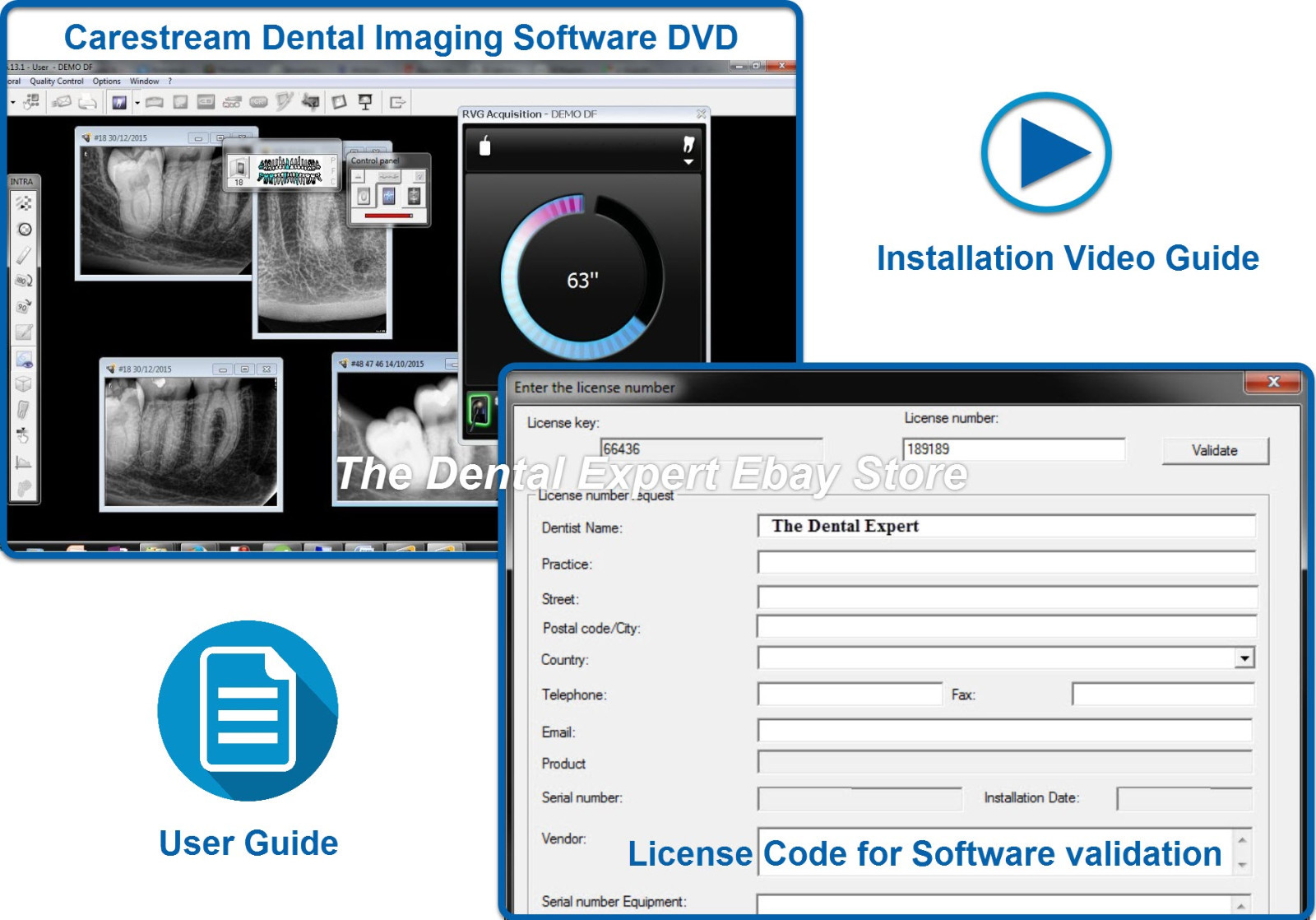The image size is (1316, 920).
Task: Open the Options menu
Action: [x=106, y=81]
